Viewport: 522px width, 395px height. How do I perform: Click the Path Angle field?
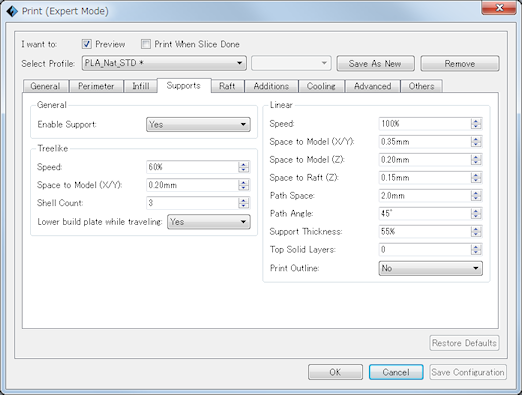pos(425,213)
